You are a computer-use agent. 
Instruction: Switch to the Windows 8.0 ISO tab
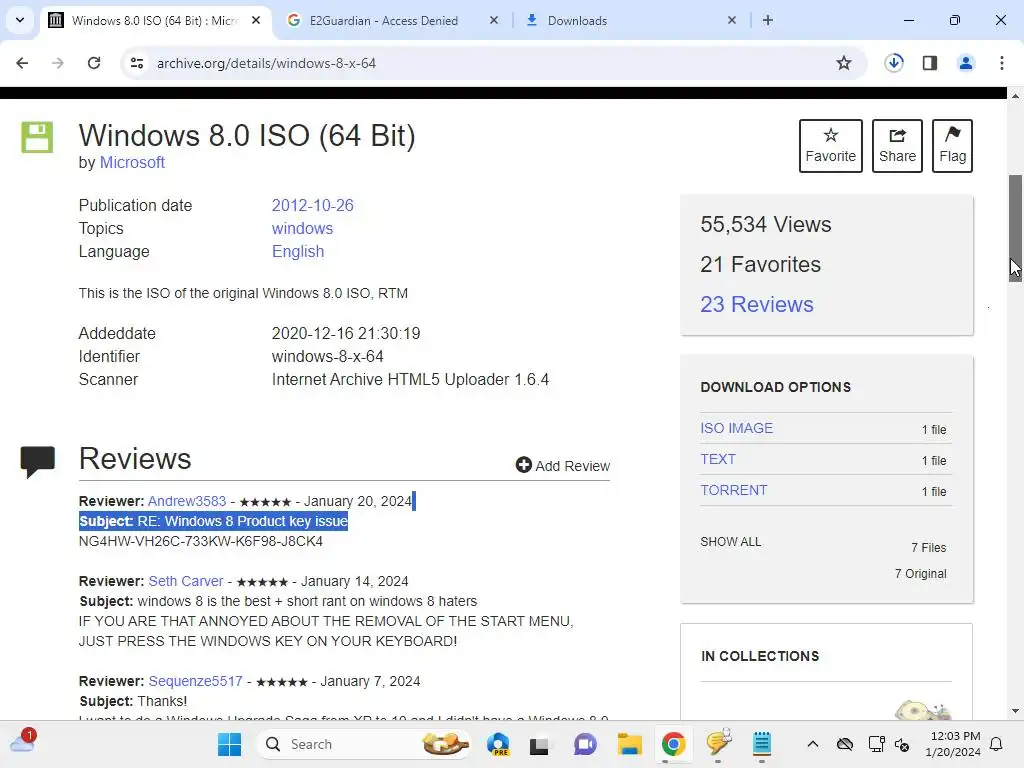point(155,20)
